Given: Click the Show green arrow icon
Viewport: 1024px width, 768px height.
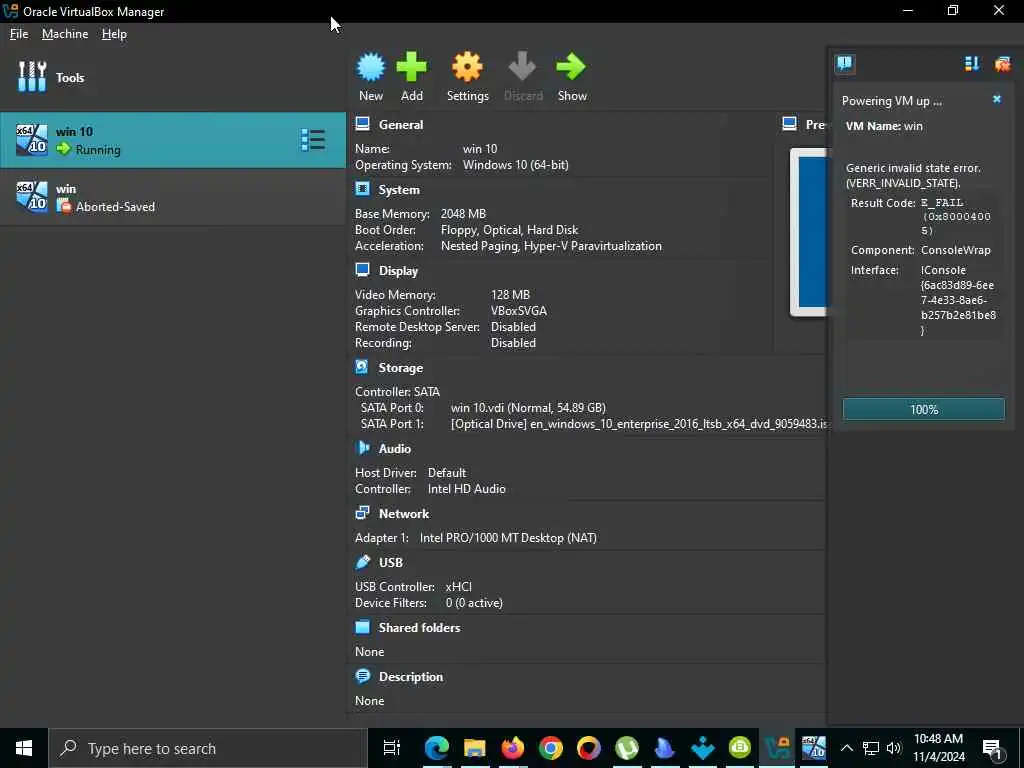Looking at the screenshot, I should point(572,67).
